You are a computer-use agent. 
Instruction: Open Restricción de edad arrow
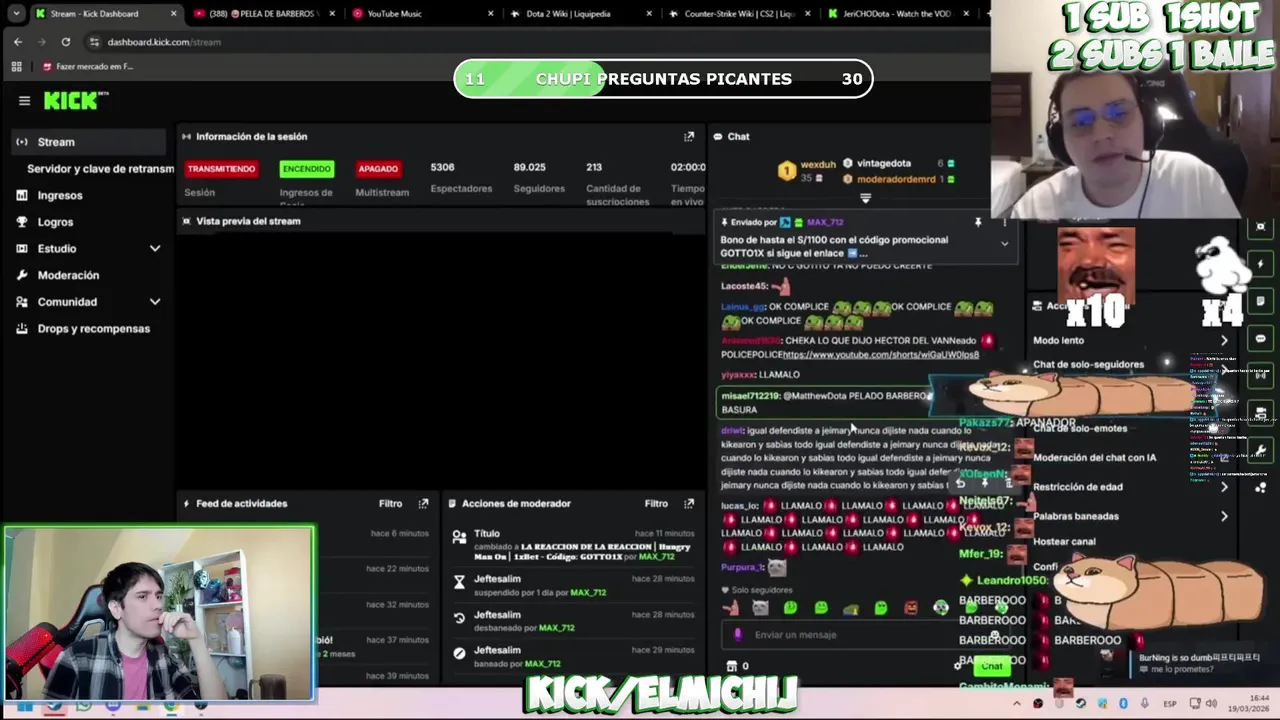[x=1224, y=487]
